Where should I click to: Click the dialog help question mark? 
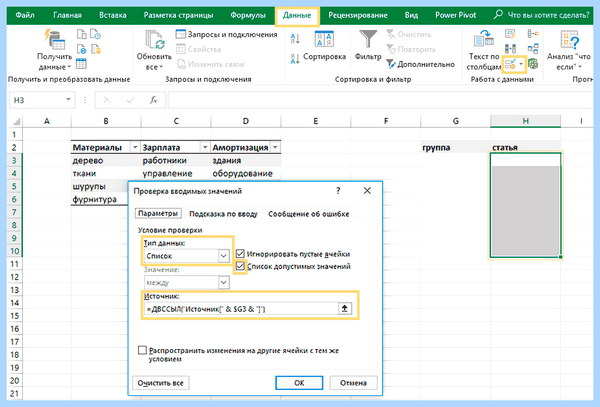click(338, 190)
